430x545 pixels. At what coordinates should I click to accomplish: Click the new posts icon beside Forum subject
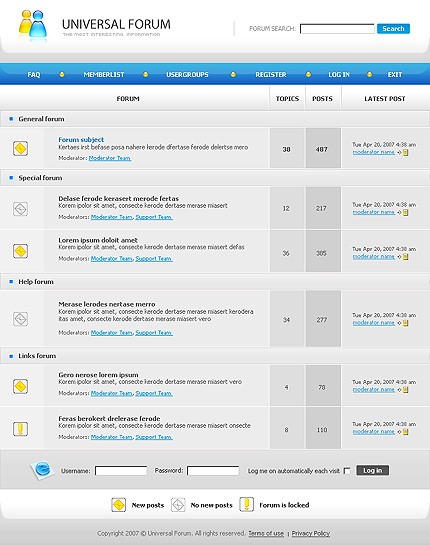[x=21, y=148]
